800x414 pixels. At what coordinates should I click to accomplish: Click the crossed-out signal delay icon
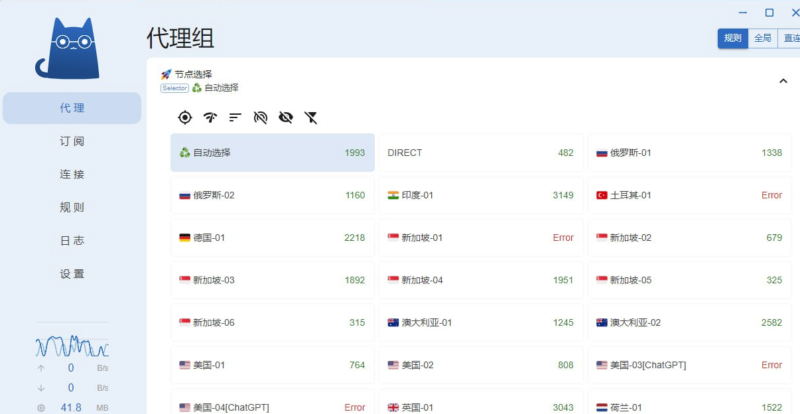pyautogui.click(x=261, y=118)
